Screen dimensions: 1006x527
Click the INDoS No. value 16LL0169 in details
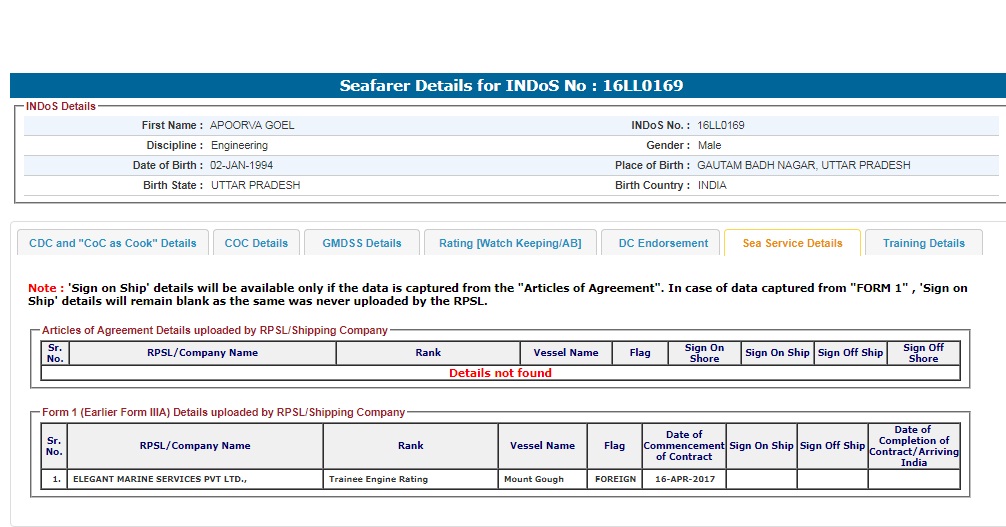click(721, 125)
